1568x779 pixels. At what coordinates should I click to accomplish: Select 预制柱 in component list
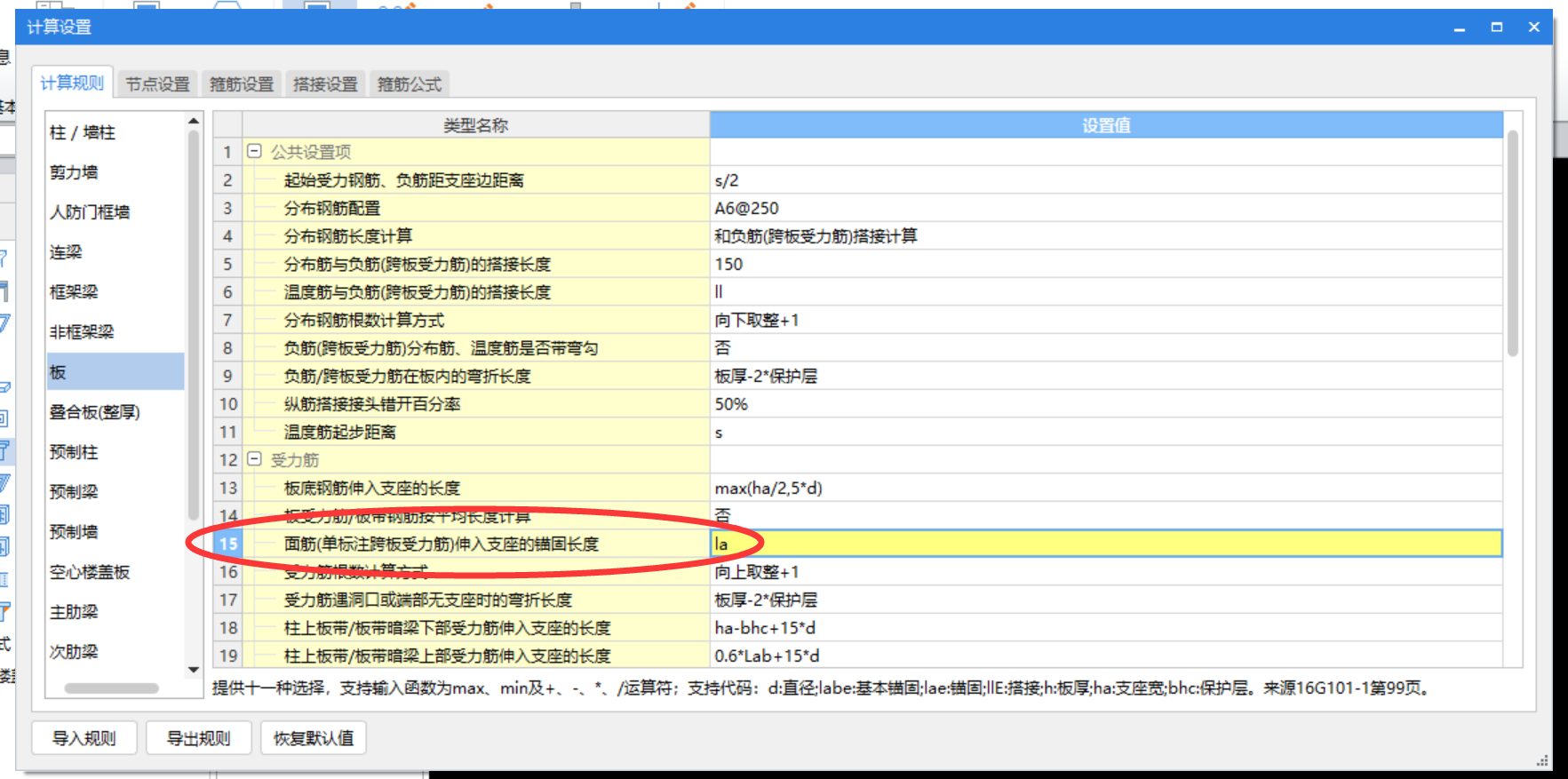pyautogui.click(x=115, y=452)
